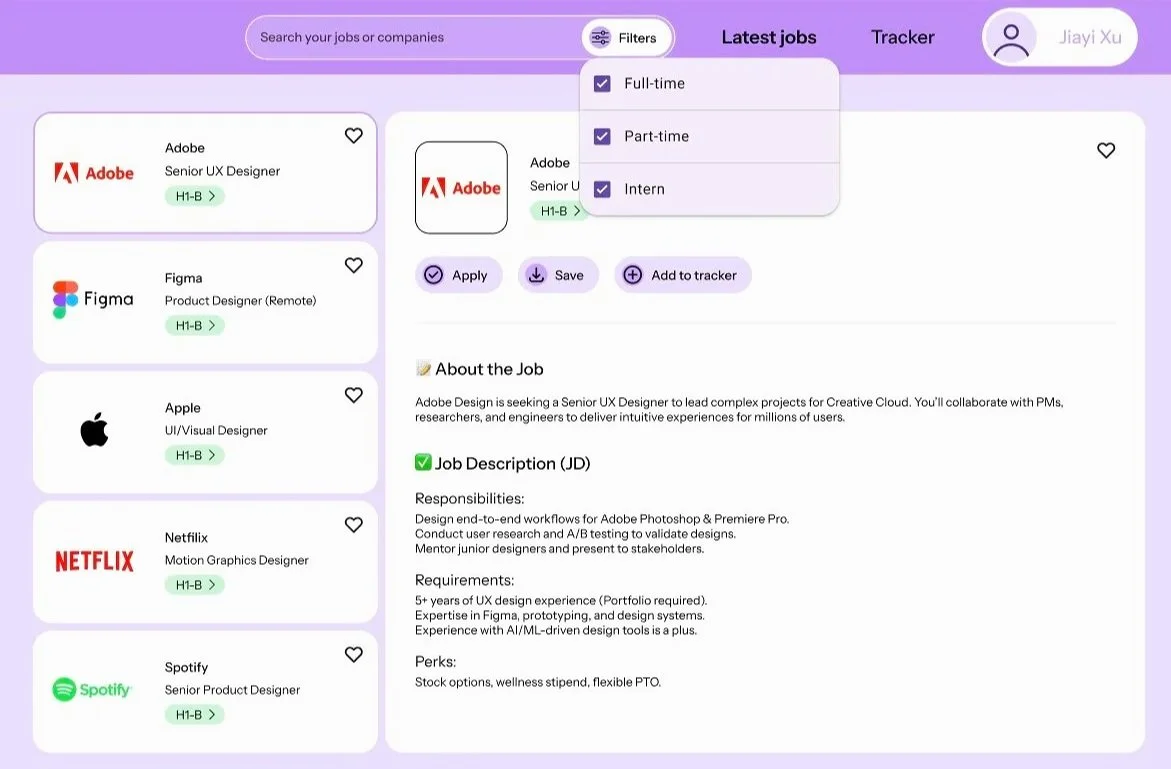Screen dimensions: 1171x769
Task: Favorite the Figma job card heart
Action: 353,265
